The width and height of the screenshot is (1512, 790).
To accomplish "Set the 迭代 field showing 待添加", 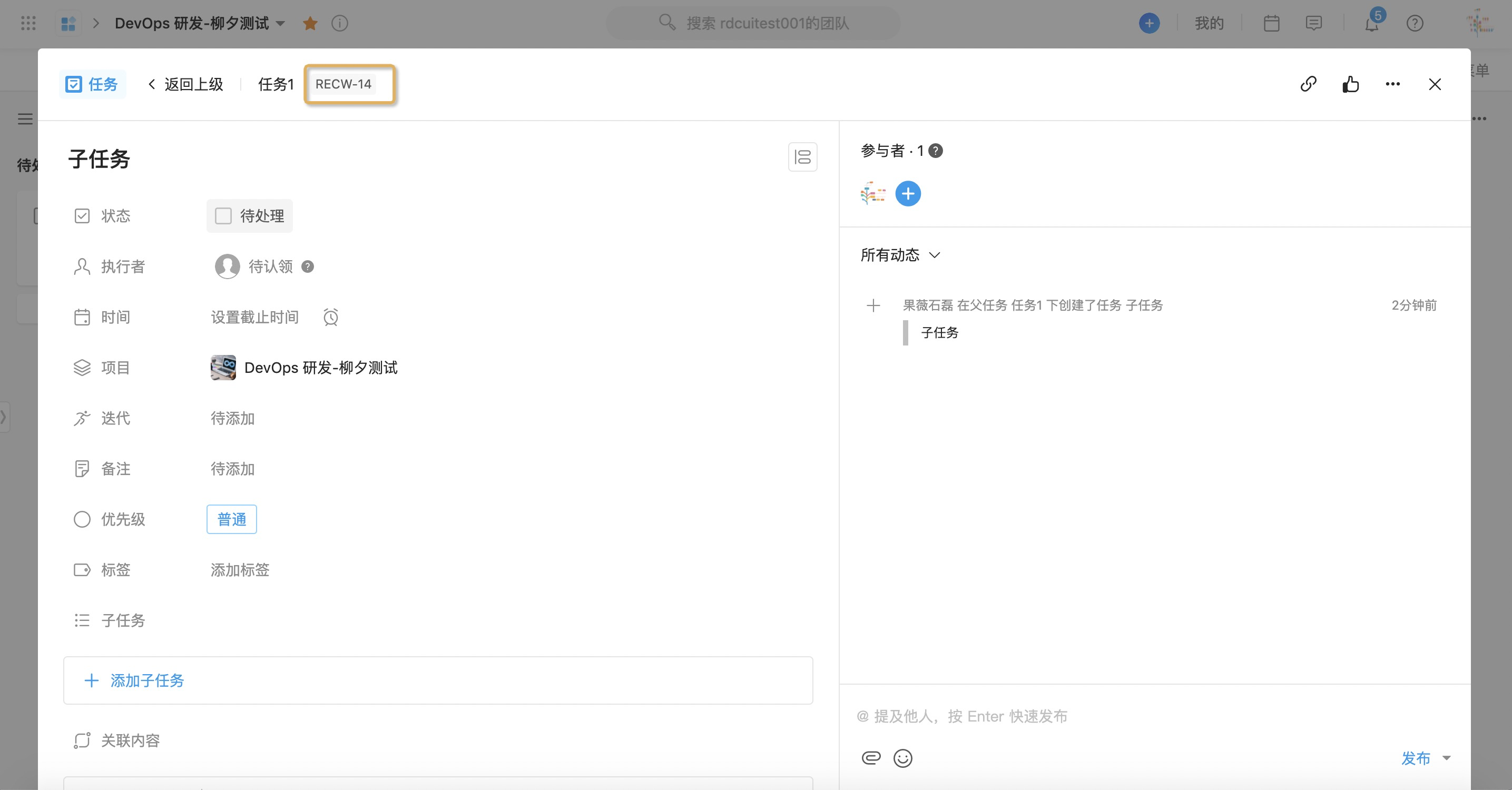I will click(x=232, y=418).
